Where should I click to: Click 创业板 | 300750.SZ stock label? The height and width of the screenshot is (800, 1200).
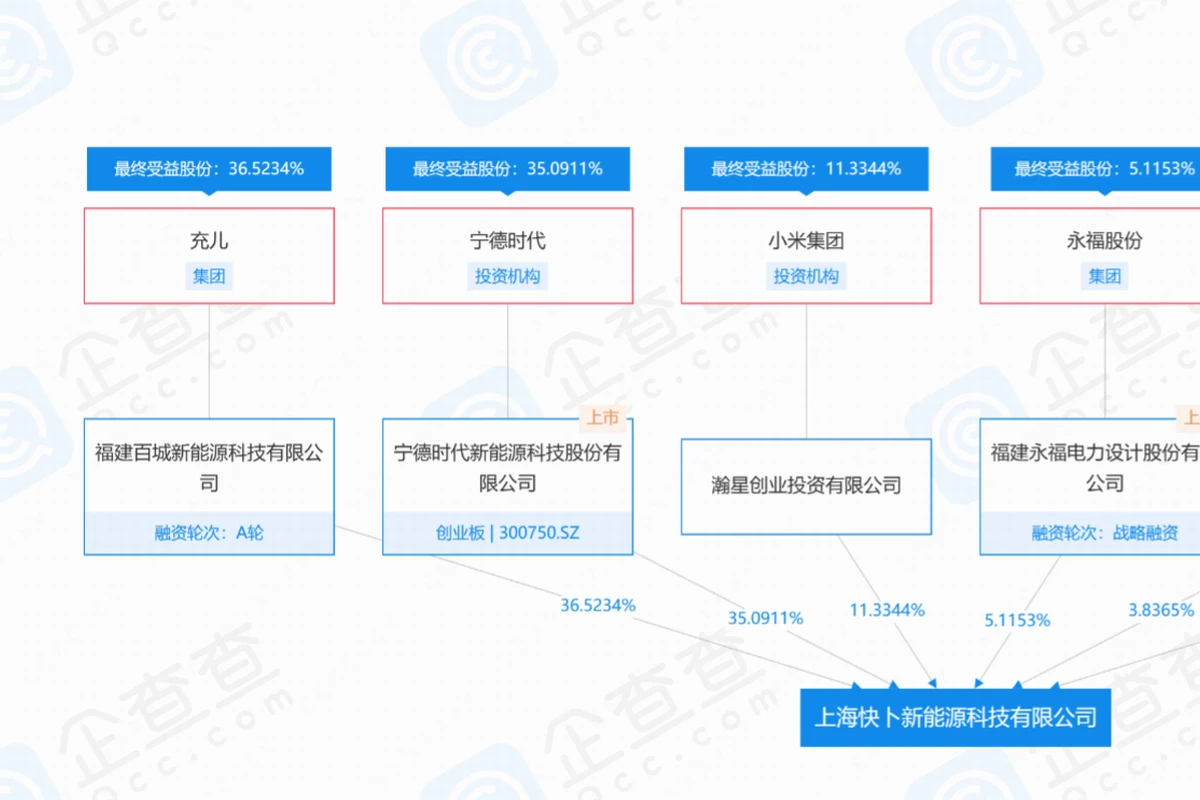tap(508, 533)
